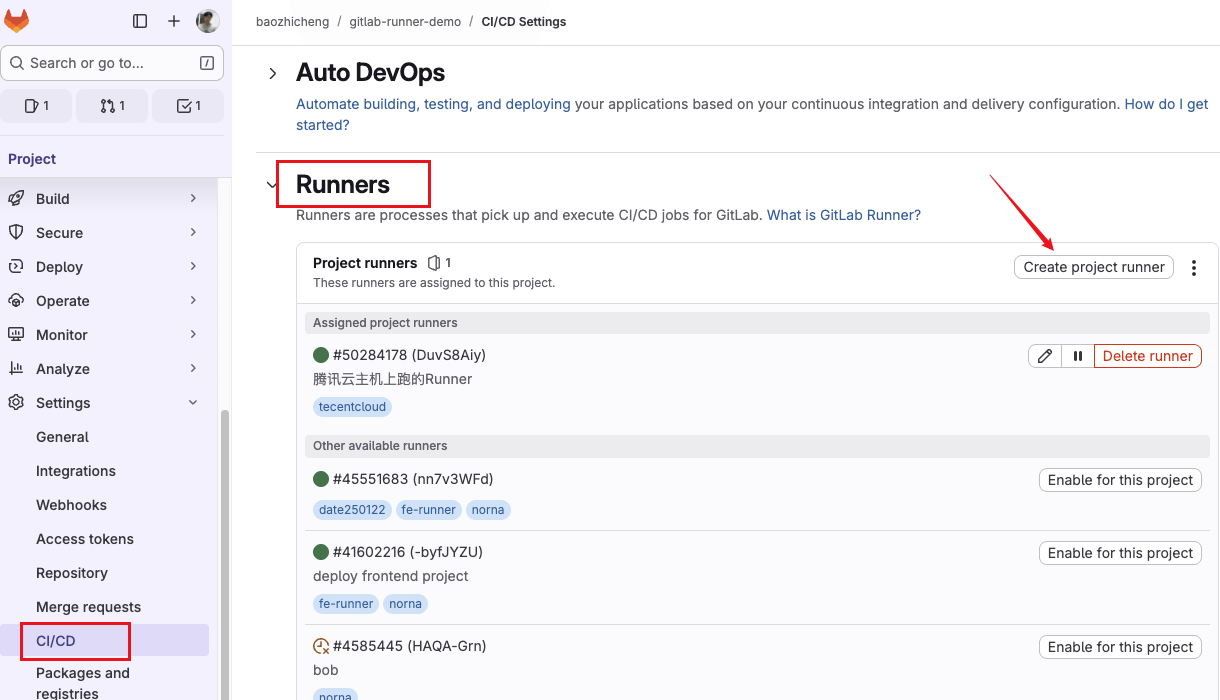Pause runner #50284178
The height and width of the screenshot is (700, 1220).
click(x=1078, y=356)
